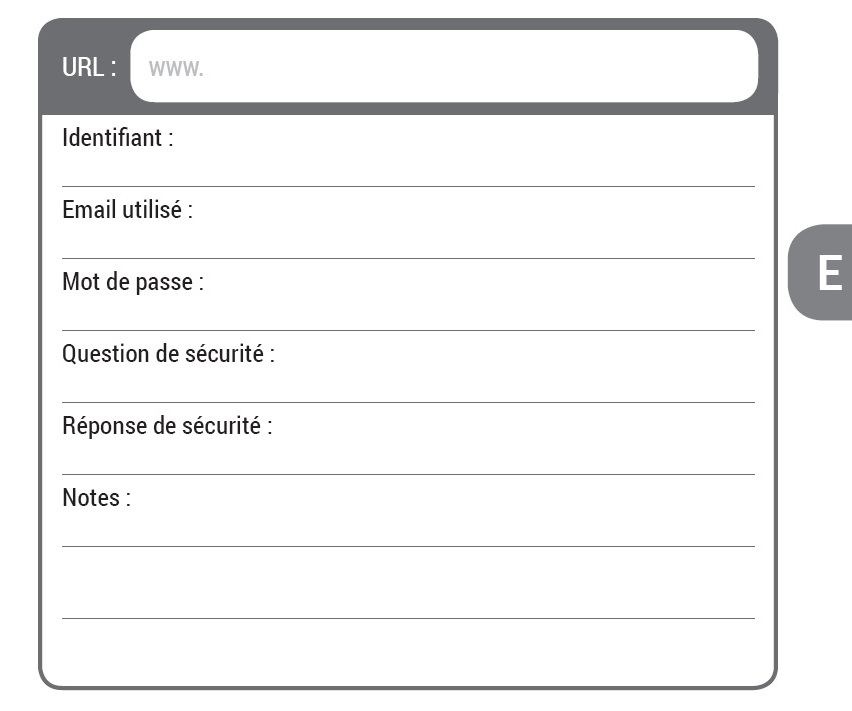Click the Identifiant label
The width and height of the screenshot is (852, 711).
(118, 138)
